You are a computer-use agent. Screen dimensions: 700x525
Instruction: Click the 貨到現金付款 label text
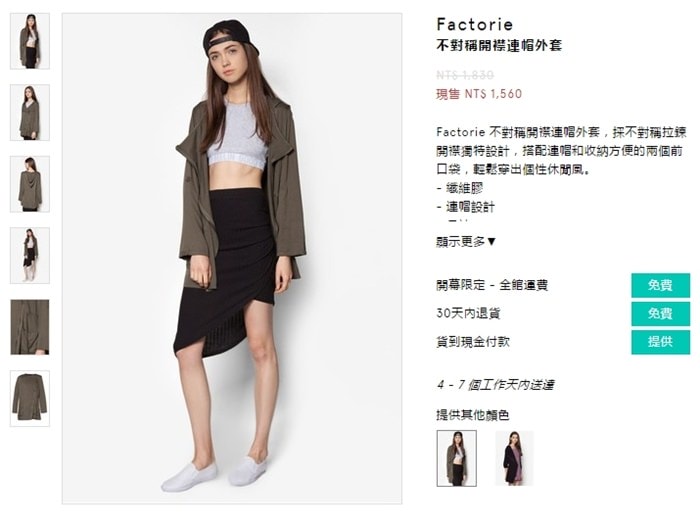tap(473, 342)
